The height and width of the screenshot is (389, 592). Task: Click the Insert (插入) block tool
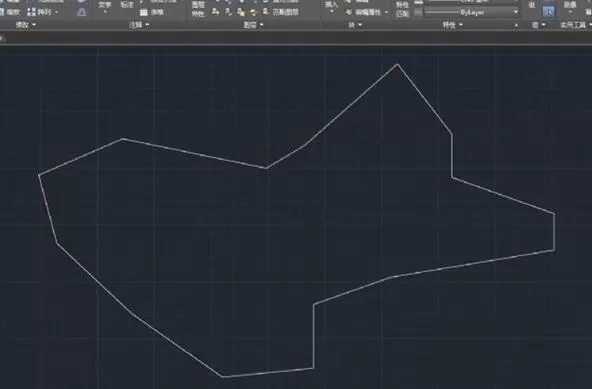(x=331, y=5)
